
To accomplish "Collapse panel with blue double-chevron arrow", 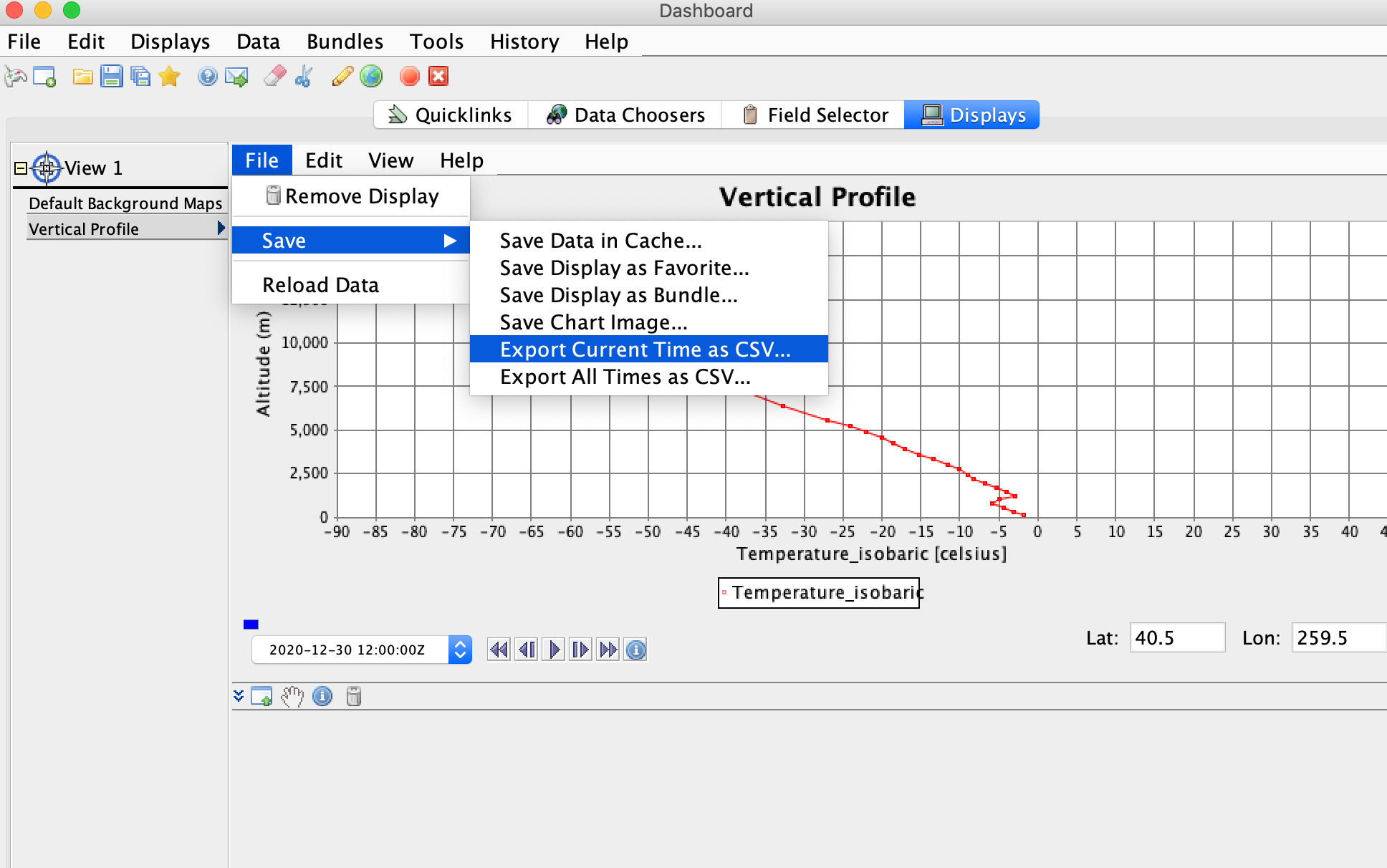I will coord(239,695).
